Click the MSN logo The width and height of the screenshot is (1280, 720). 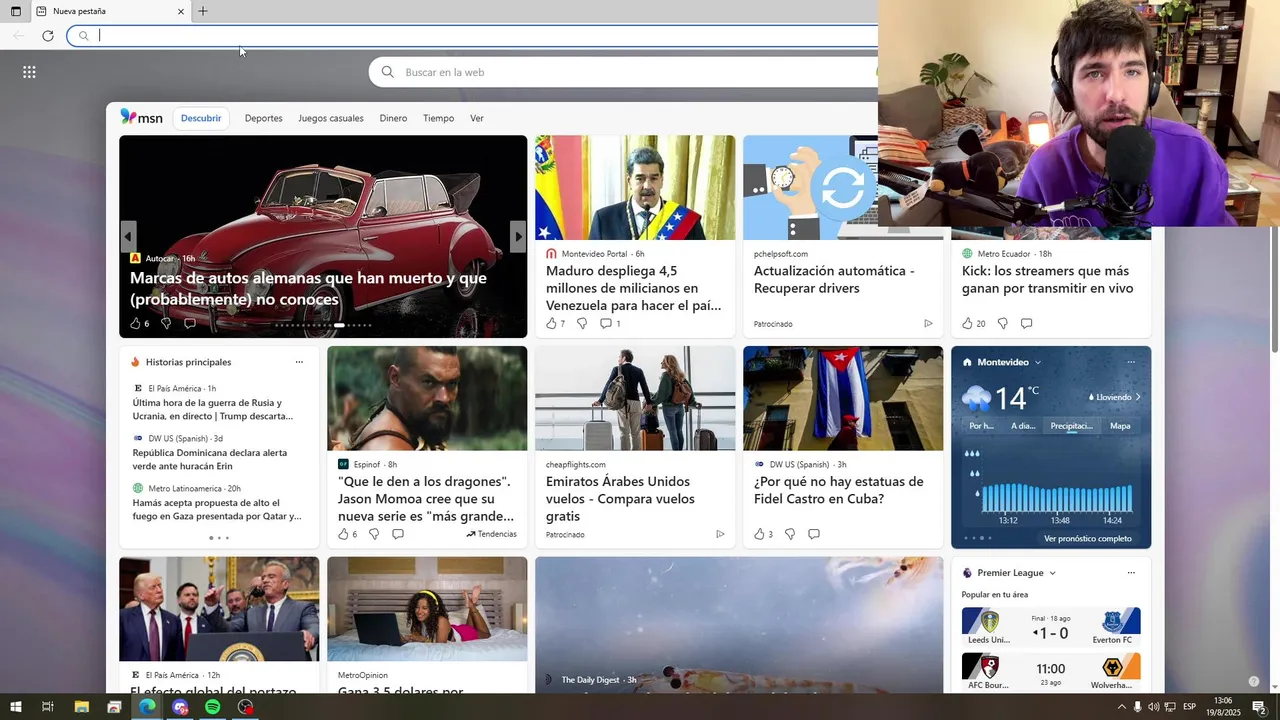141,117
